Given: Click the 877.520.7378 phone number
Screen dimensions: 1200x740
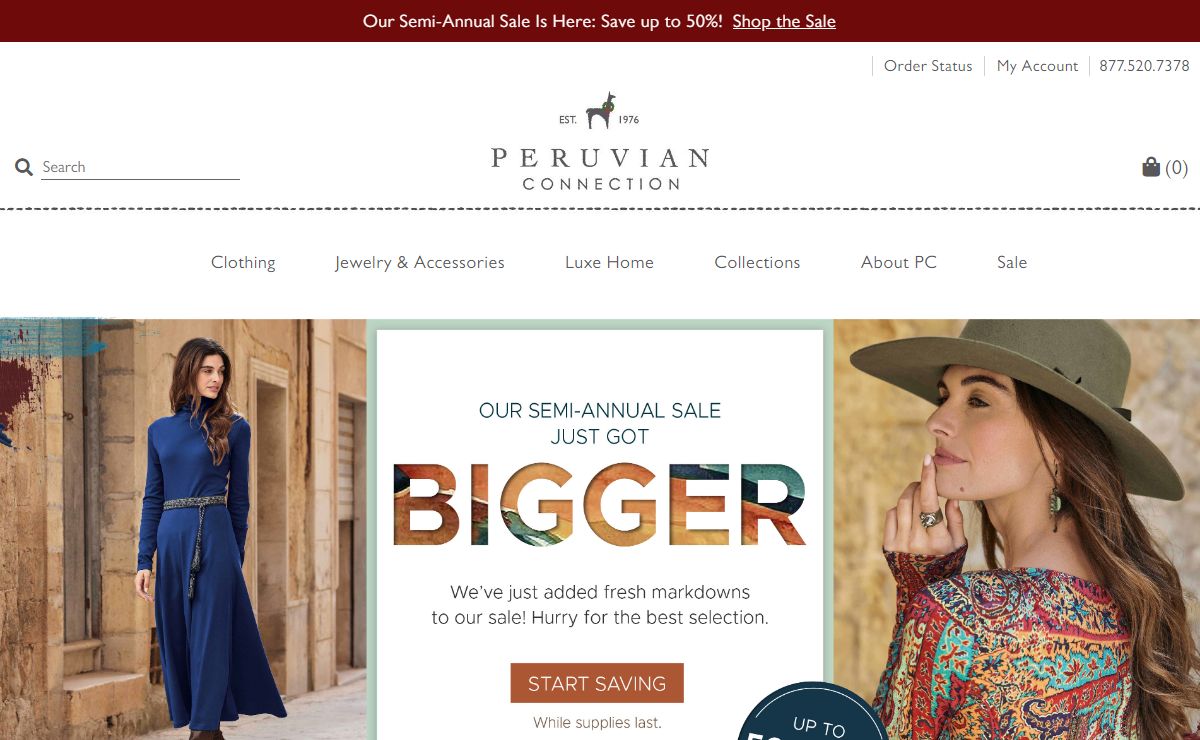Looking at the screenshot, I should [1144, 66].
